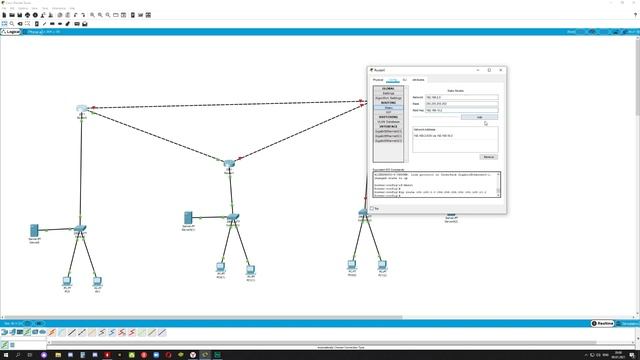Image resolution: width=640 pixels, height=360 pixels.
Task: Switch to Physical workspace view
Action: point(35,31)
